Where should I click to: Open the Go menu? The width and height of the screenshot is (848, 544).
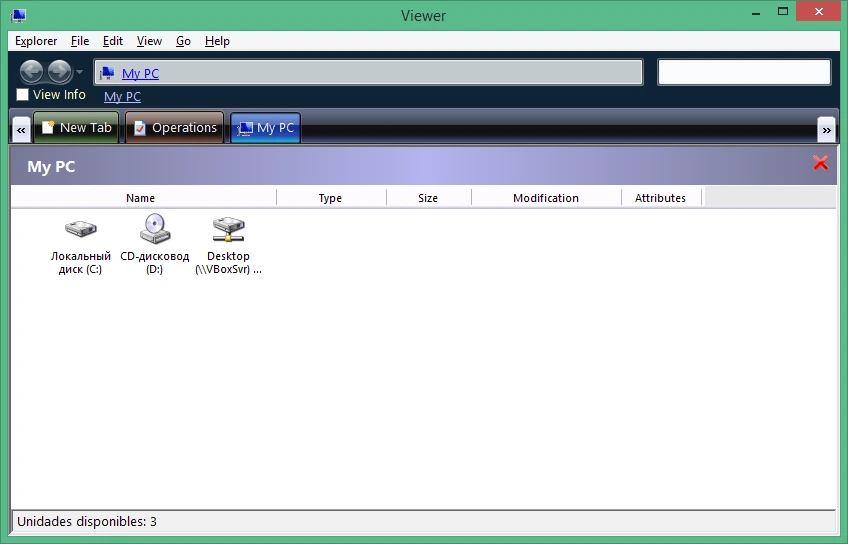tap(183, 41)
